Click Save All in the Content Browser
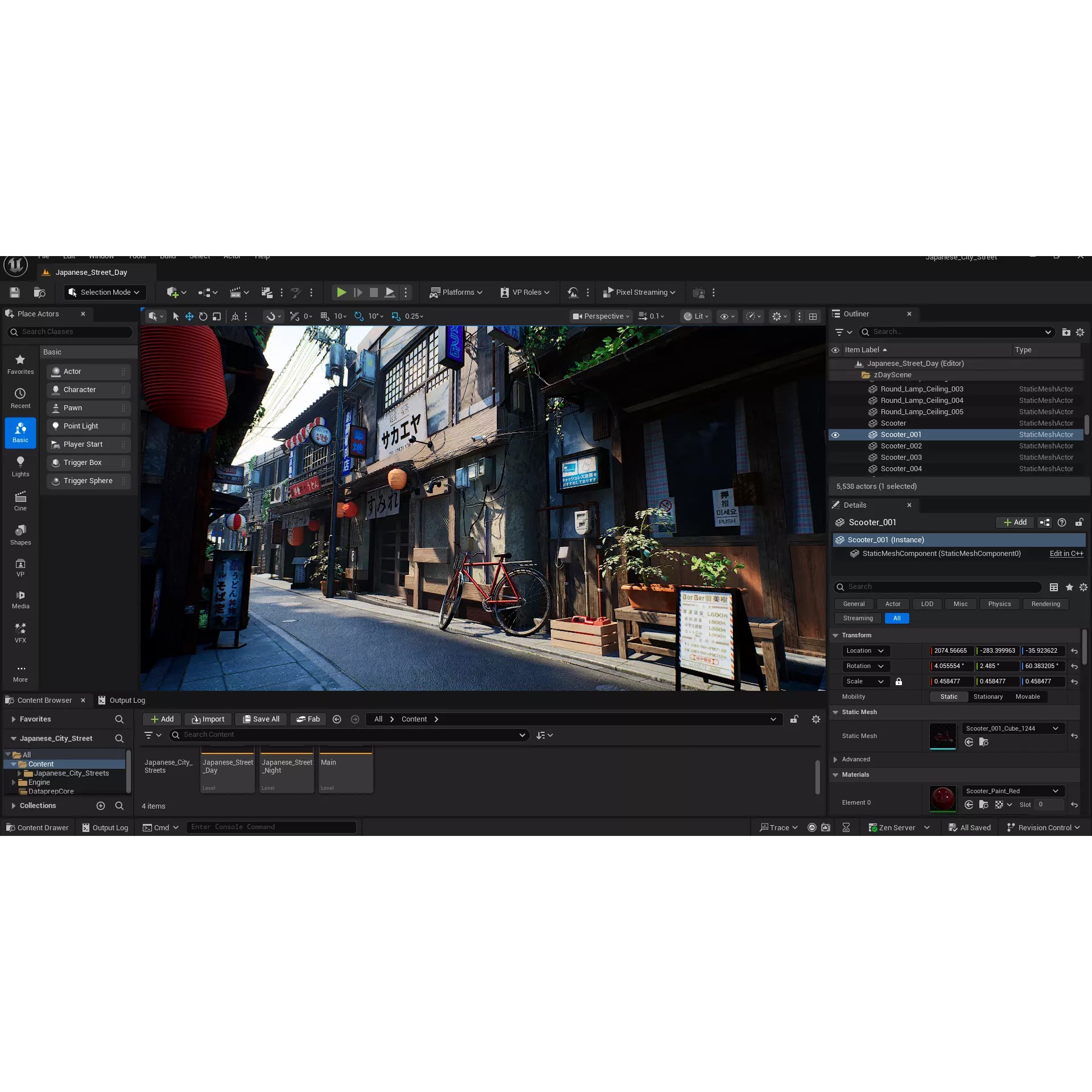This screenshot has width=1092, height=1092. [x=261, y=719]
